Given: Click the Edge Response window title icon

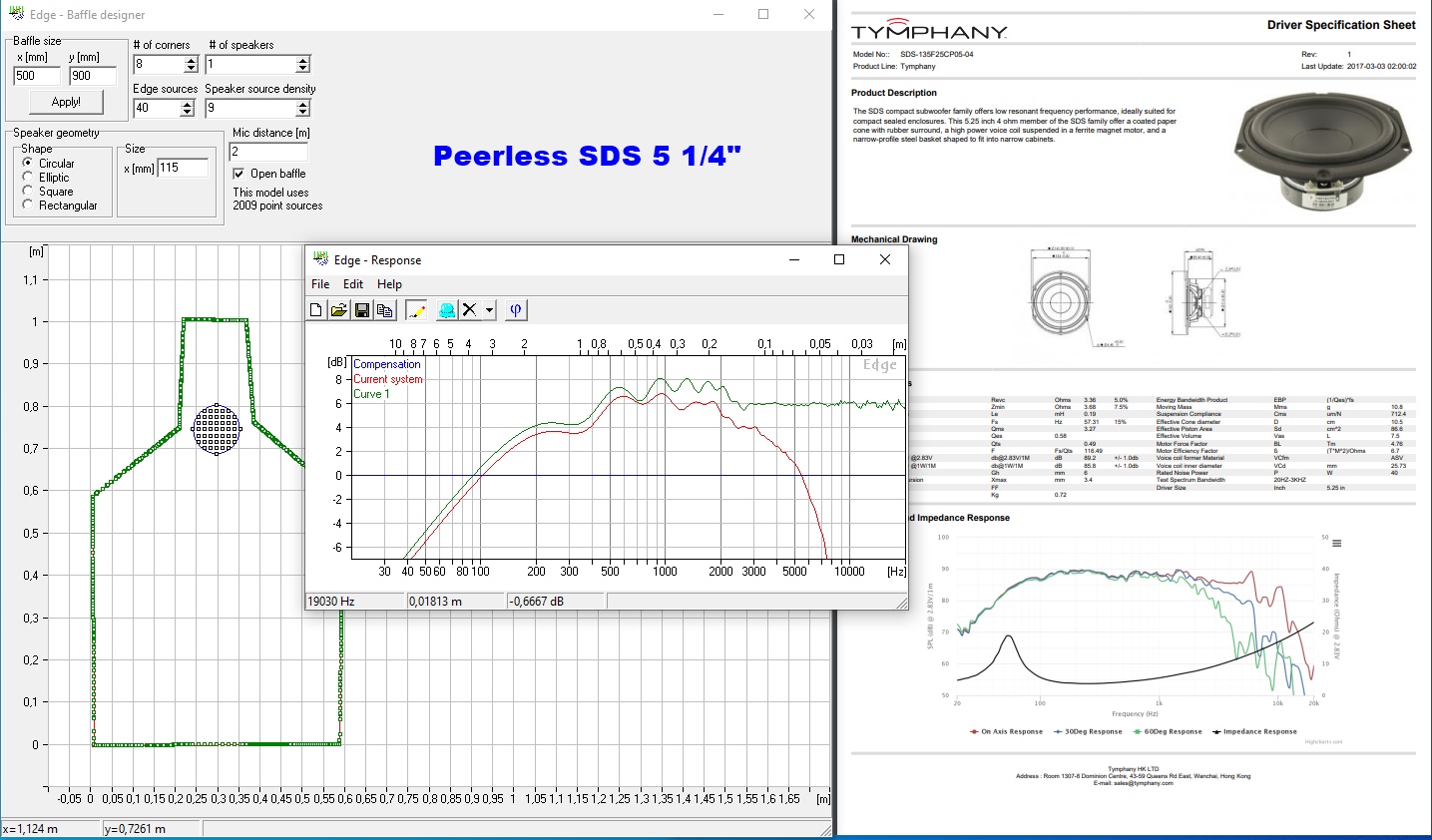Looking at the screenshot, I should click(320, 259).
